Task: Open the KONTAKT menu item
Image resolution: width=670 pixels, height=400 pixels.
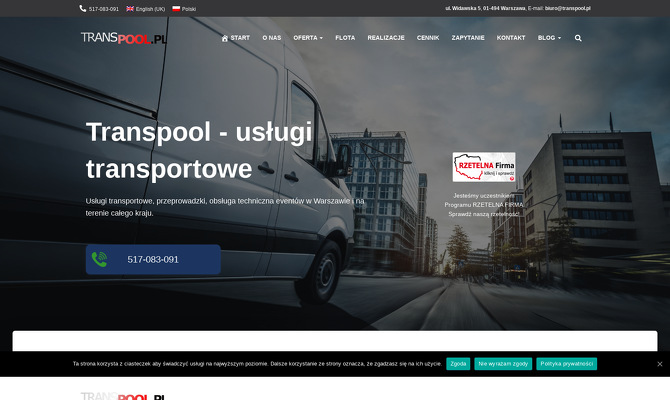Action: [x=511, y=38]
